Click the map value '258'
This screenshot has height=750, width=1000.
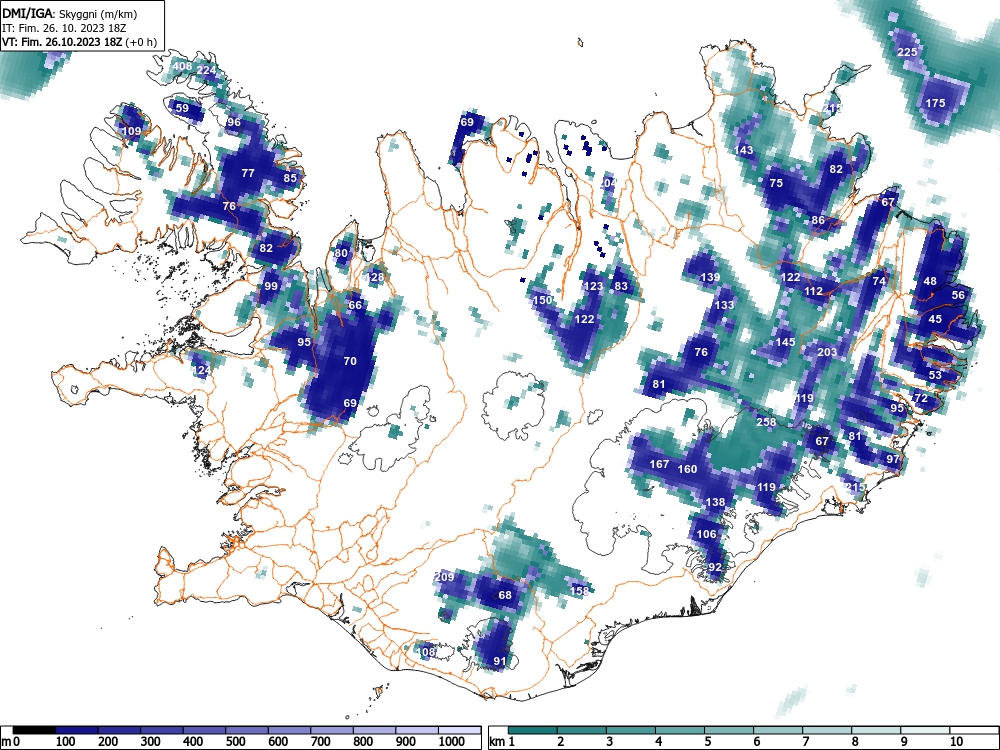click(766, 422)
